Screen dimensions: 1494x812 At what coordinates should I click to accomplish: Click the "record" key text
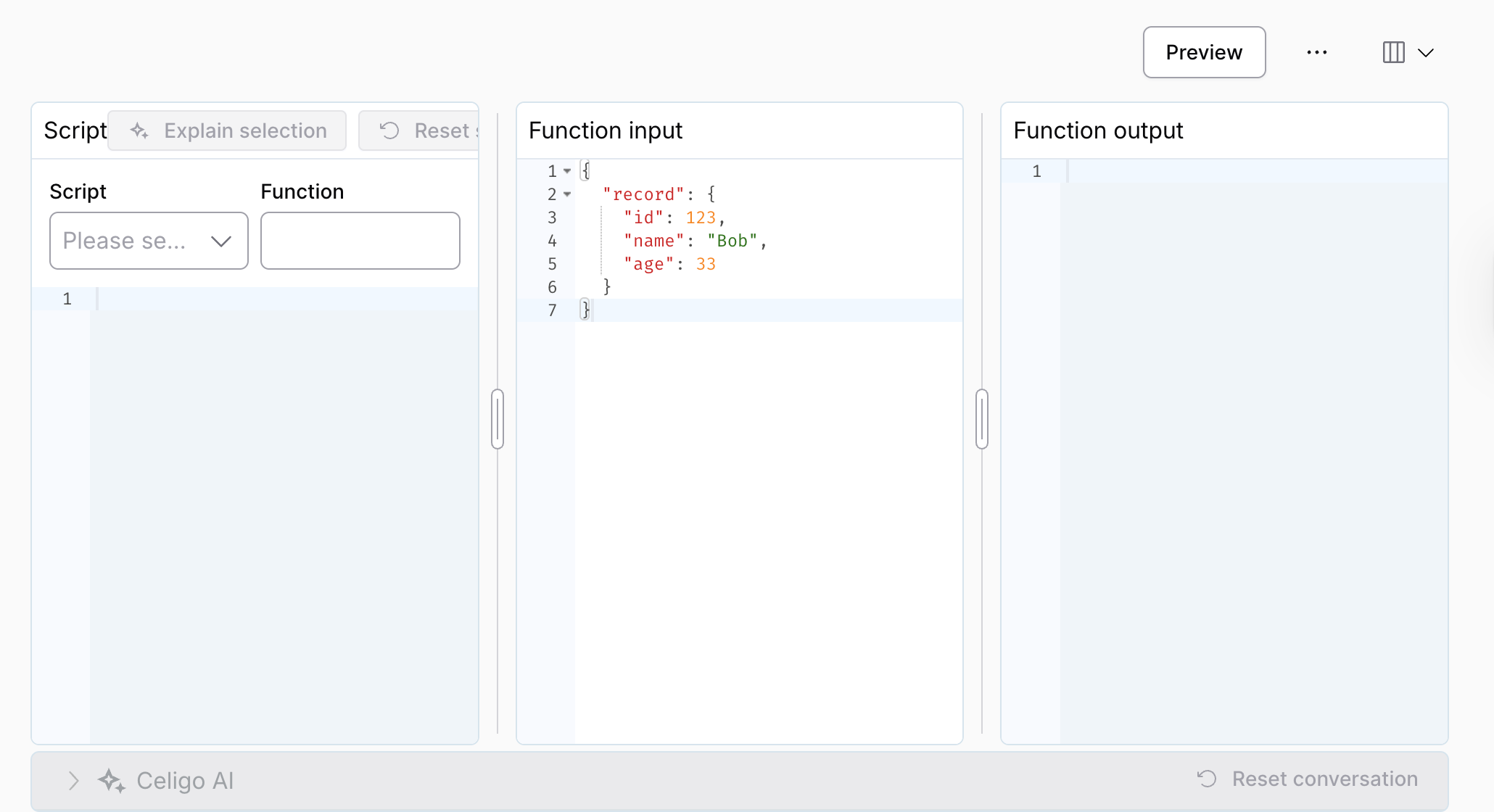point(643,194)
